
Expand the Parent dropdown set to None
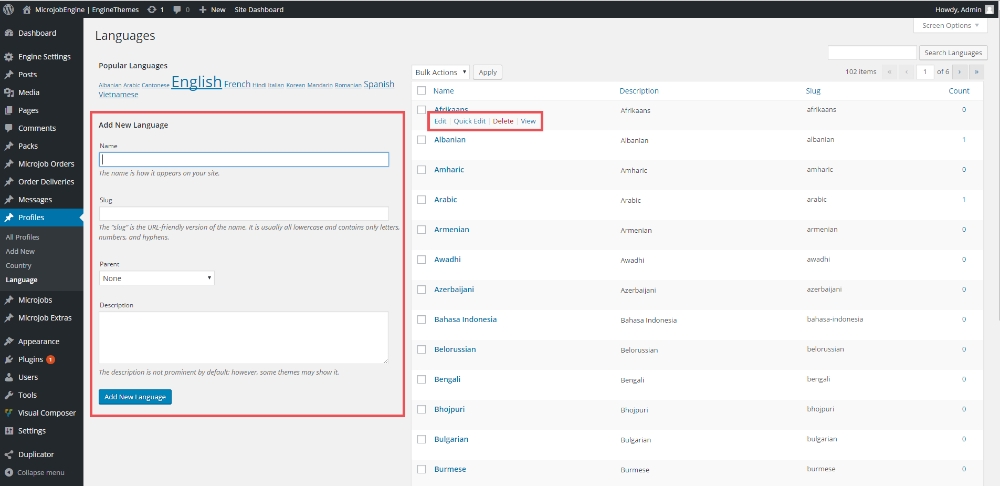pos(157,278)
